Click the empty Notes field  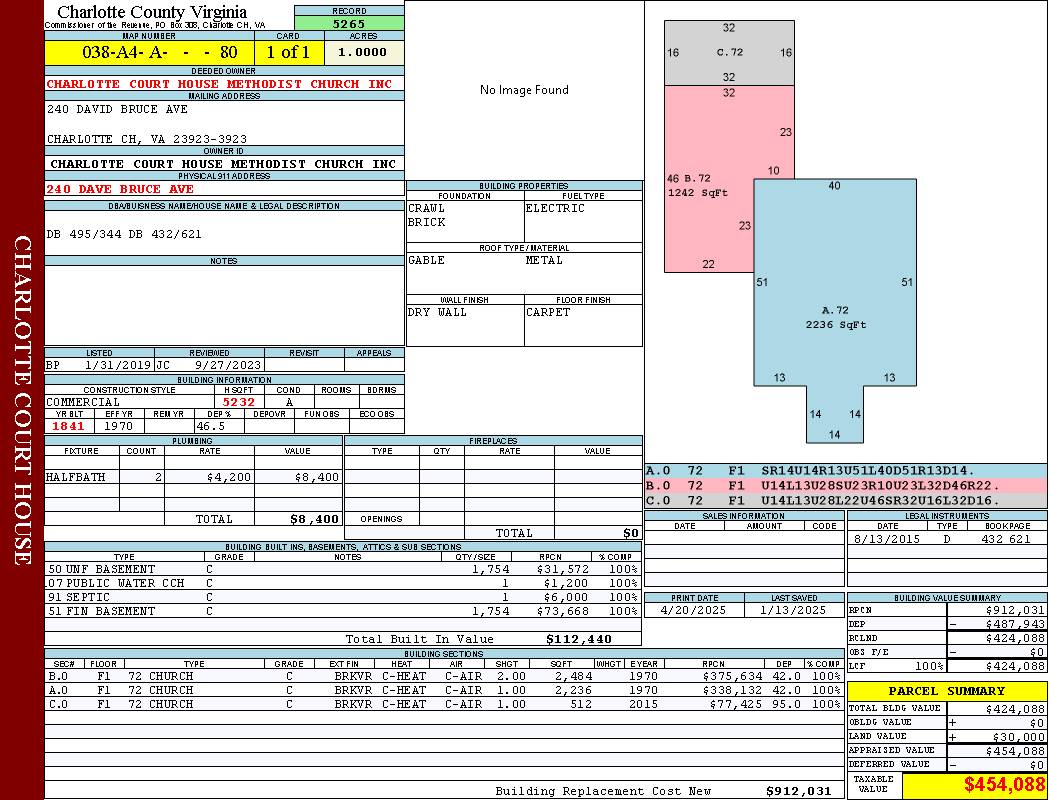click(224, 305)
